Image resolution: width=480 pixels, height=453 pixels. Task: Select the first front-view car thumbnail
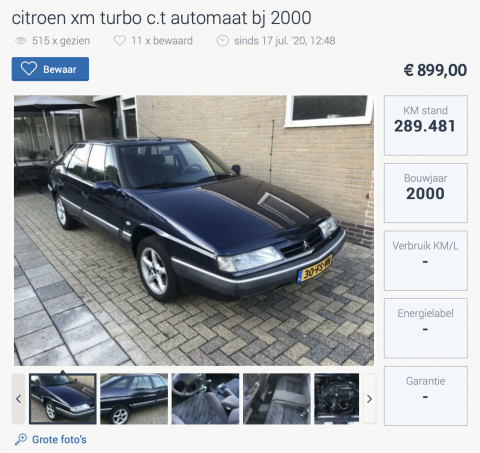coord(63,399)
